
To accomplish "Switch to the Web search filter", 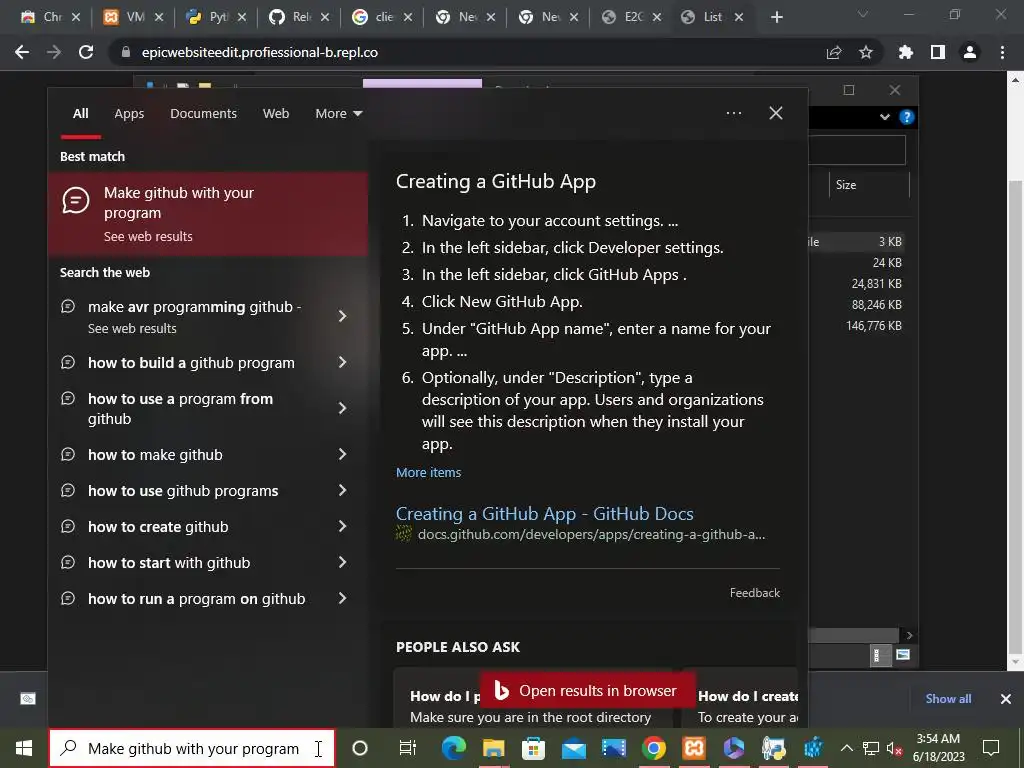I will 276,114.
